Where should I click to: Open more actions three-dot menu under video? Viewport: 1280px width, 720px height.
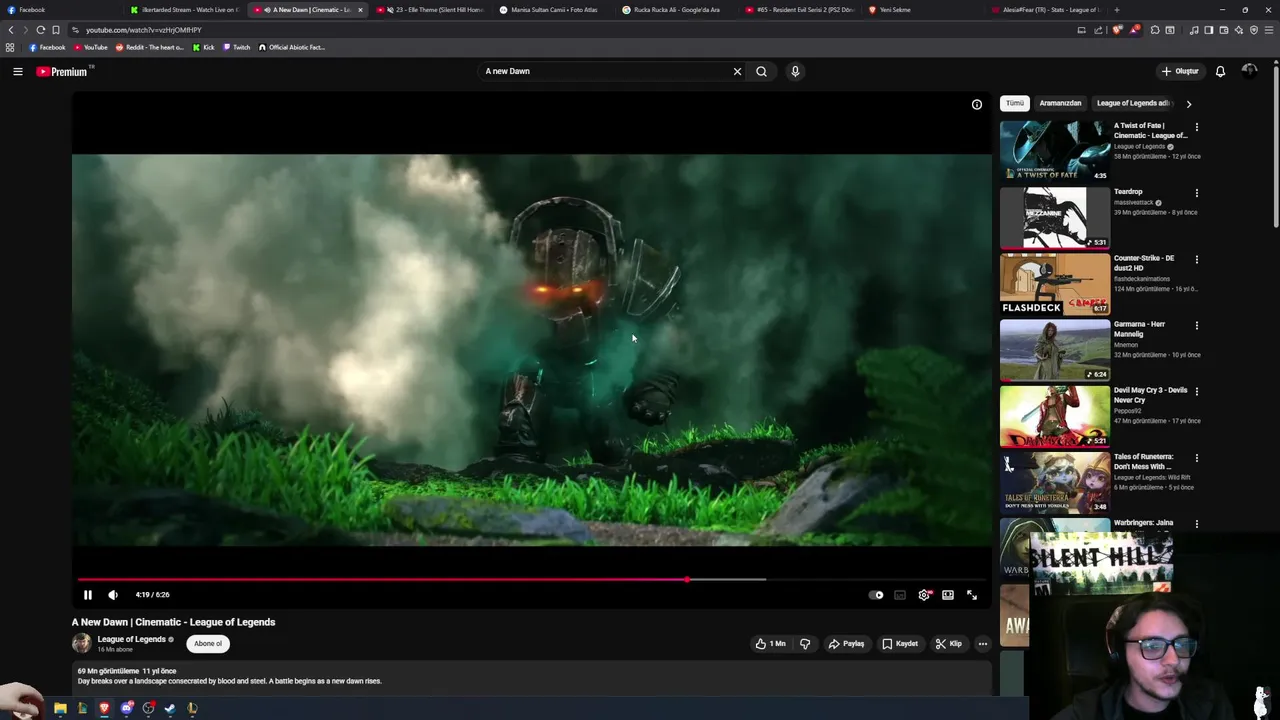(x=983, y=644)
